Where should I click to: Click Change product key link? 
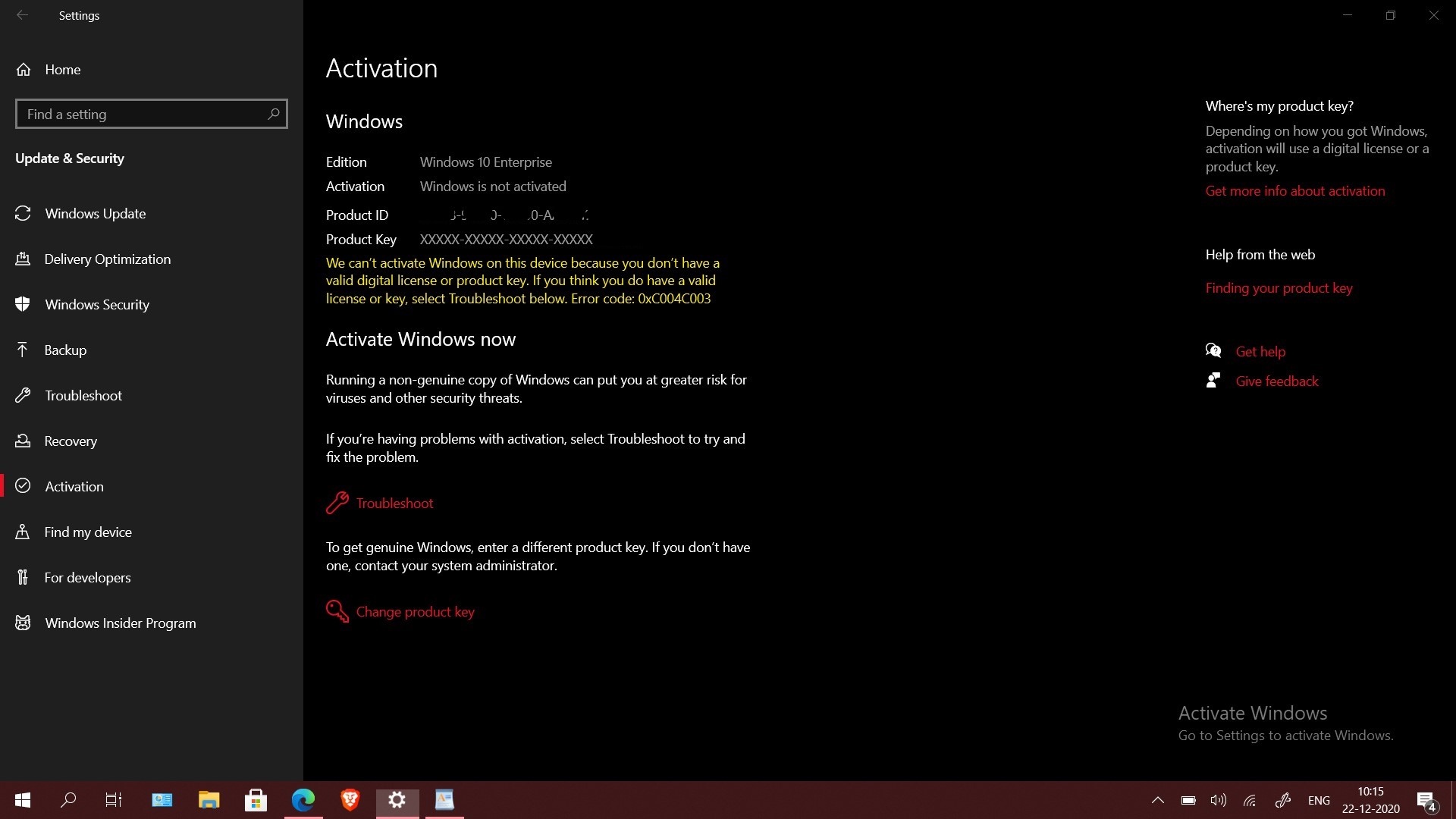tap(415, 611)
